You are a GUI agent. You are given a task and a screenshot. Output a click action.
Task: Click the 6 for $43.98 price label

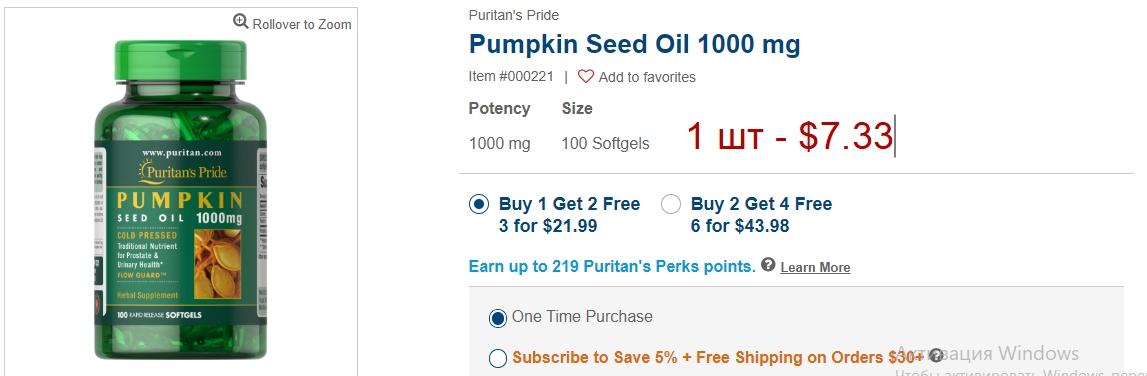click(x=740, y=226)
